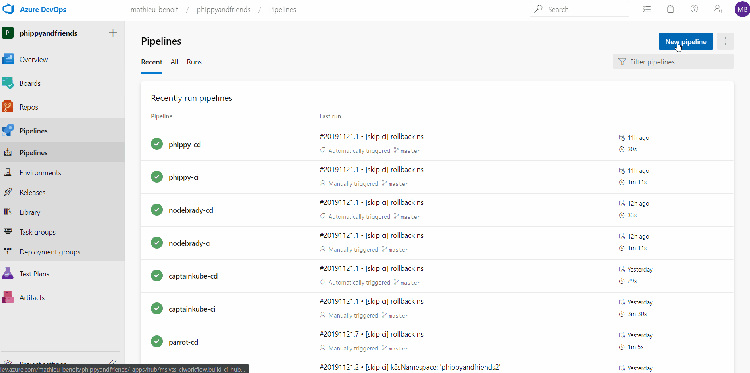This screenshot has width=750, height=373.
Task: Focus the Search field in the header
Action: pos(580,9)
